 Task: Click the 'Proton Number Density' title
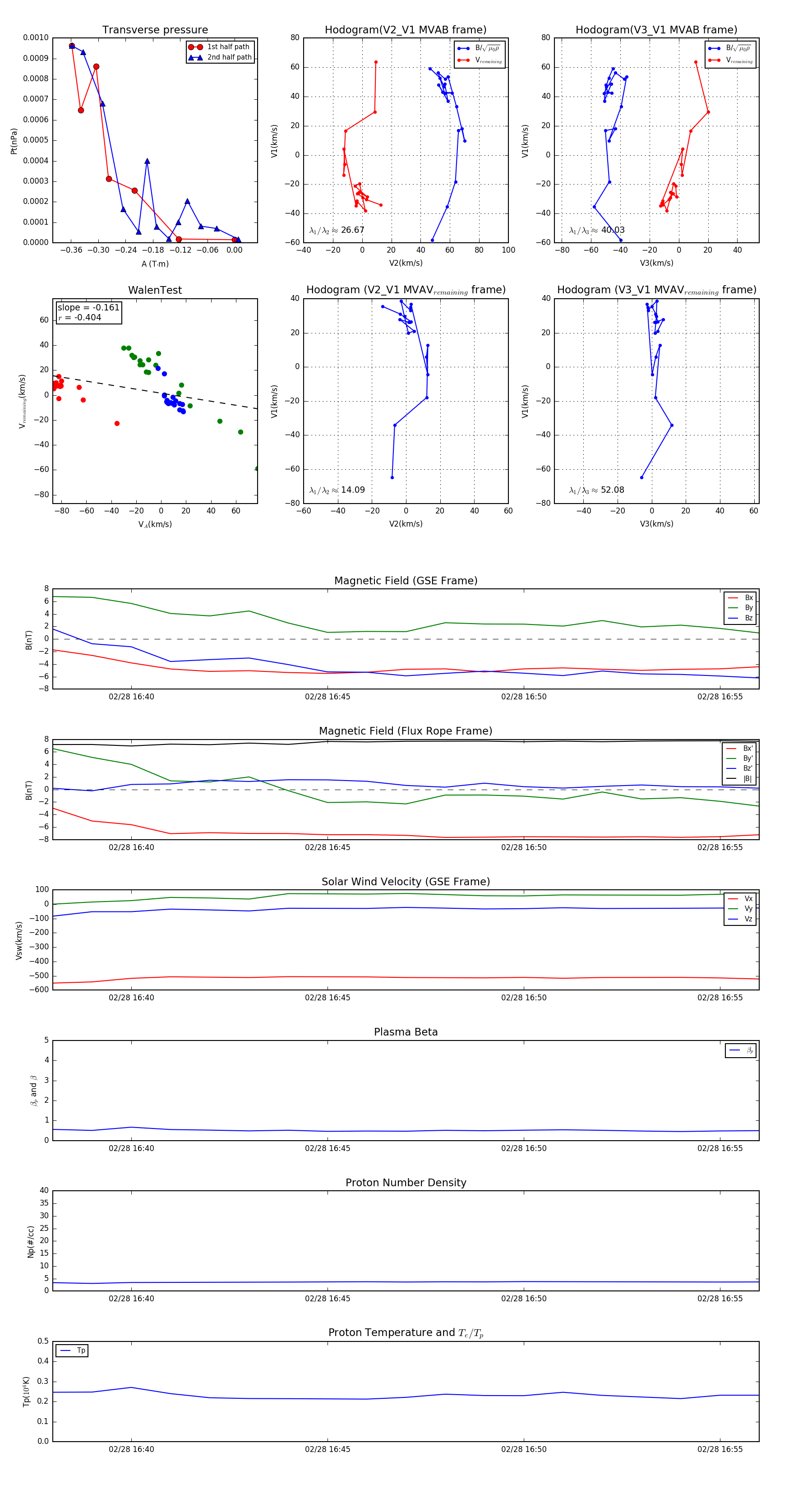pyautogui.click(x=406, y=1182)
